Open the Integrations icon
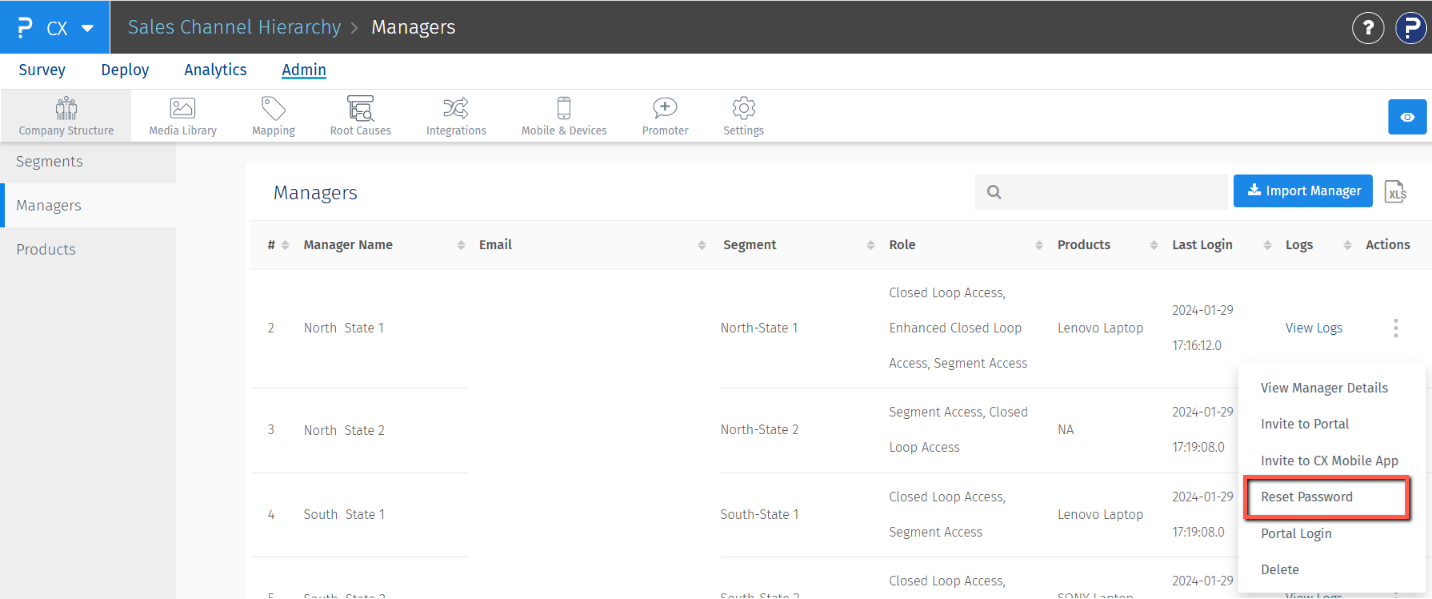Screen dimensions: 1432x599 (x=456, y=109)
